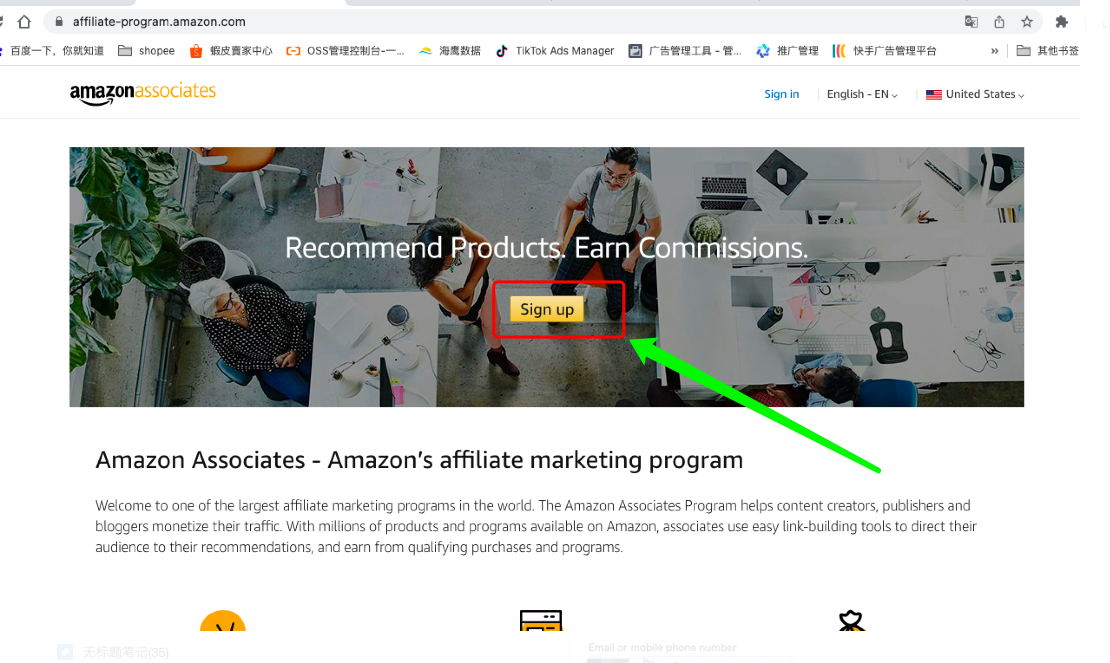The image size is (1110, 663).
Task: Show hidden bookmarks with the chevron
Action: click(x=995, y=51)
